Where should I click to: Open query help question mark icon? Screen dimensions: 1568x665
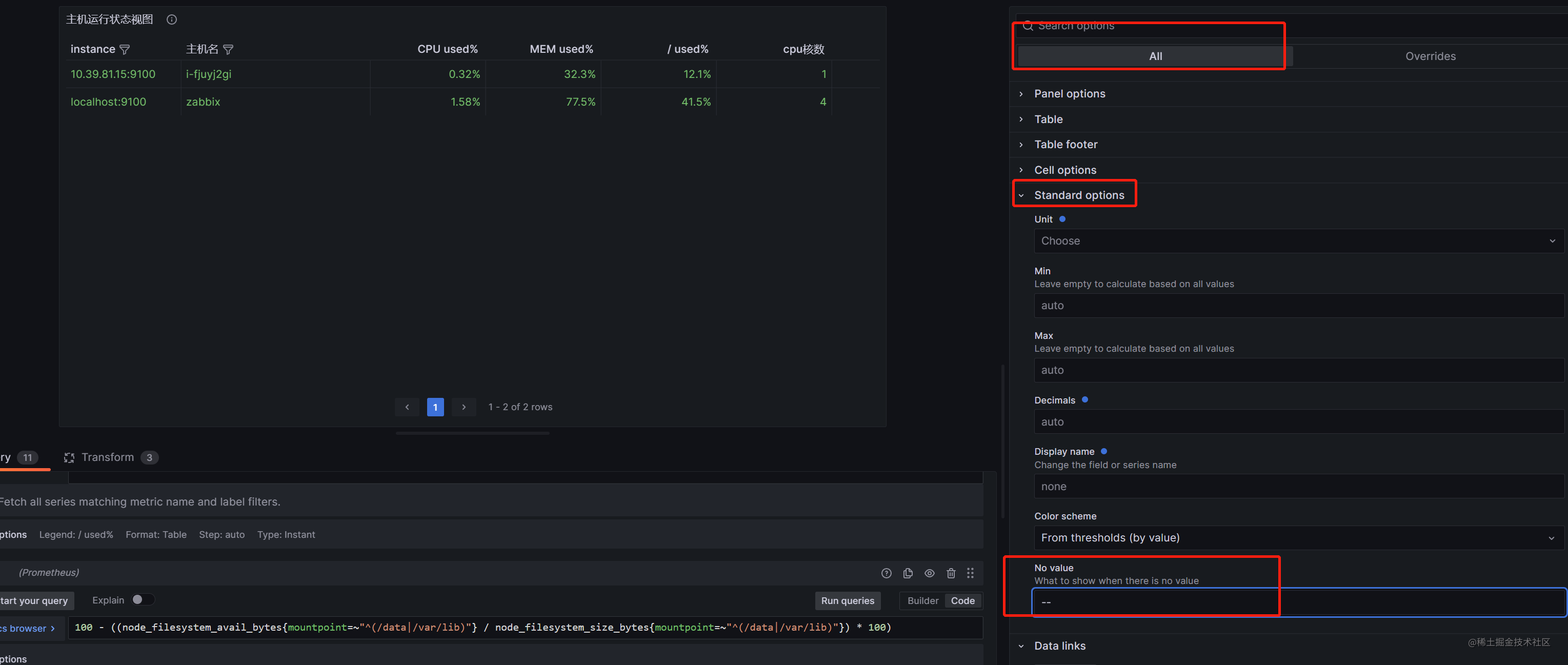click(886, 573)
